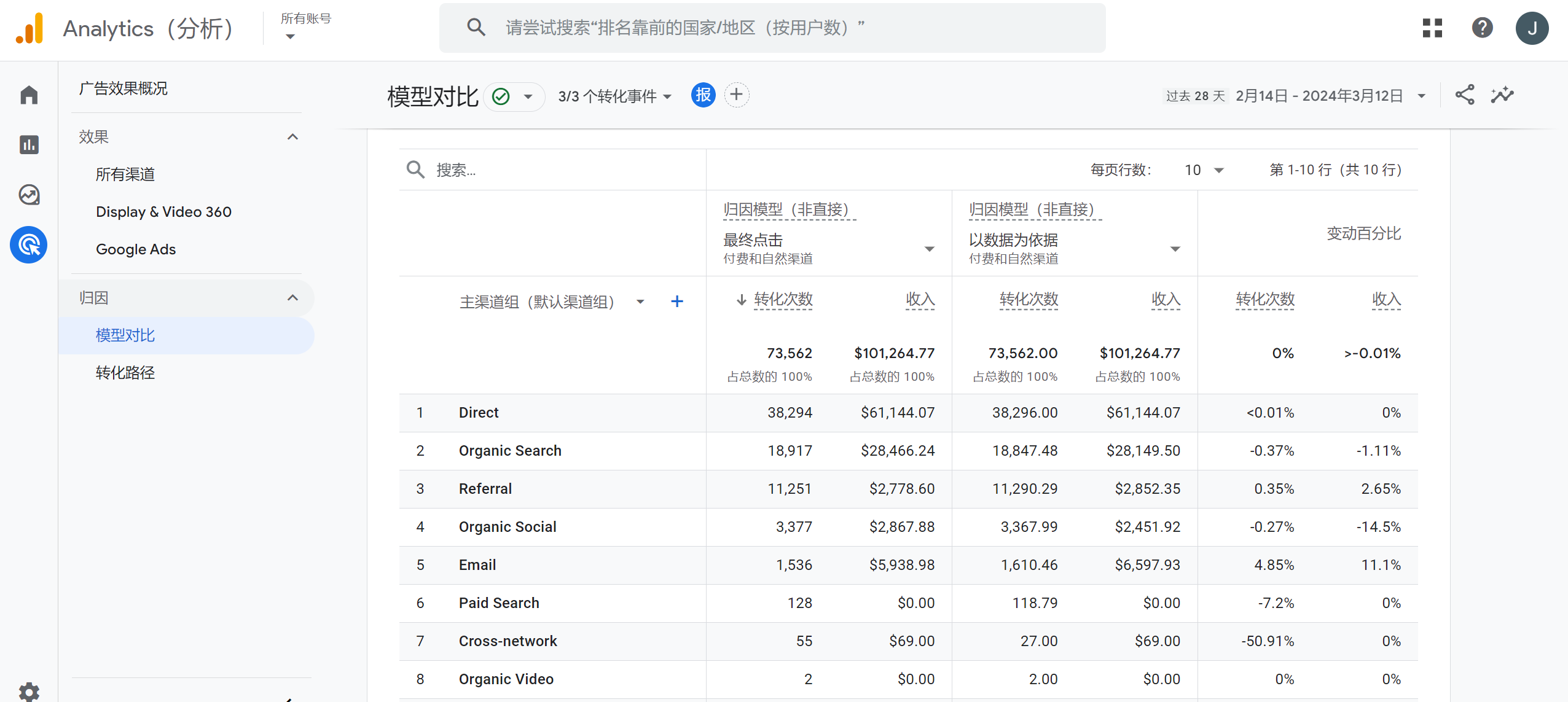Click the green check status icon

501,96
